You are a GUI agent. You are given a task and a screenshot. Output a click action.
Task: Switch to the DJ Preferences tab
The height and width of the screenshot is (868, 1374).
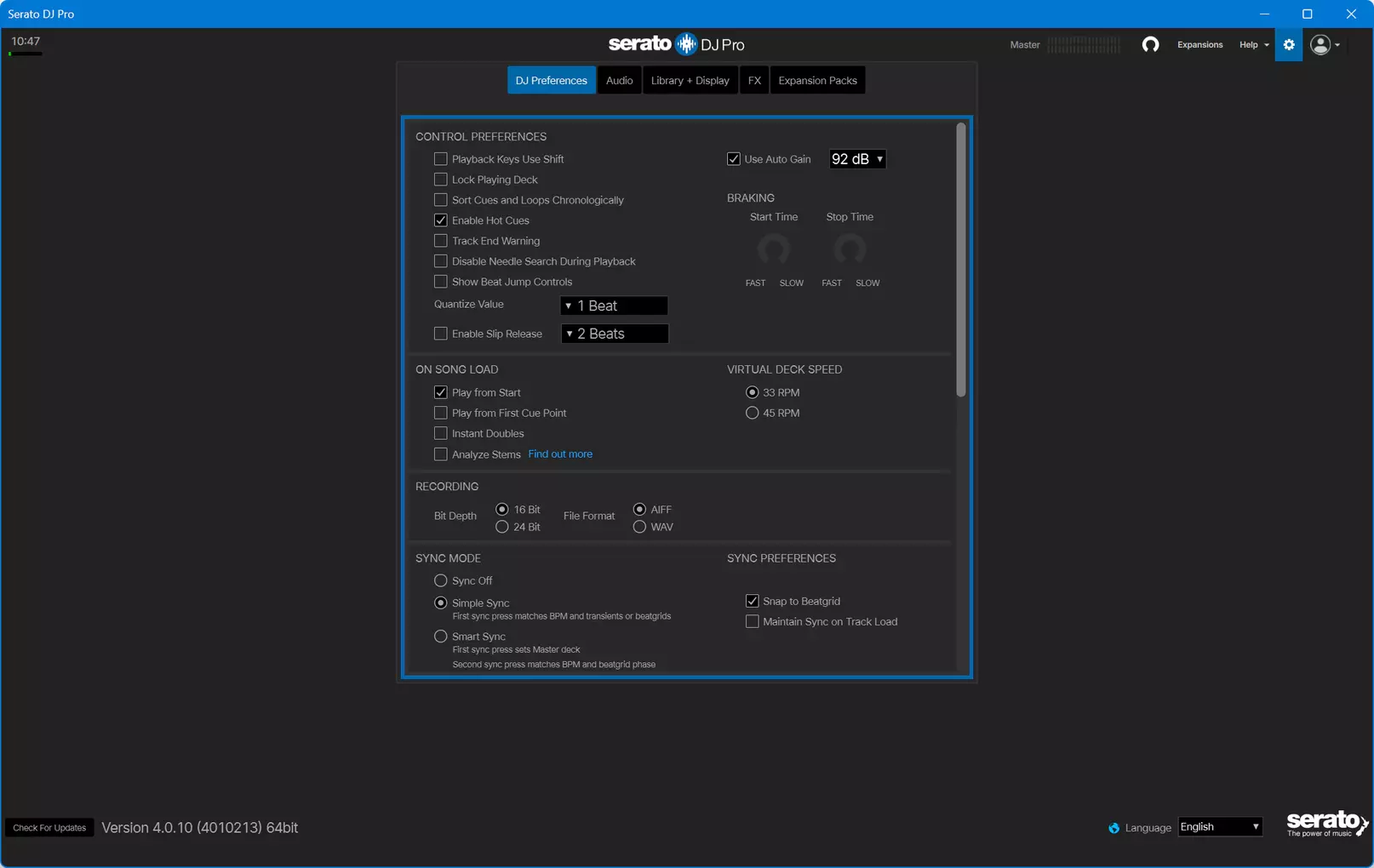click(552, 80)
